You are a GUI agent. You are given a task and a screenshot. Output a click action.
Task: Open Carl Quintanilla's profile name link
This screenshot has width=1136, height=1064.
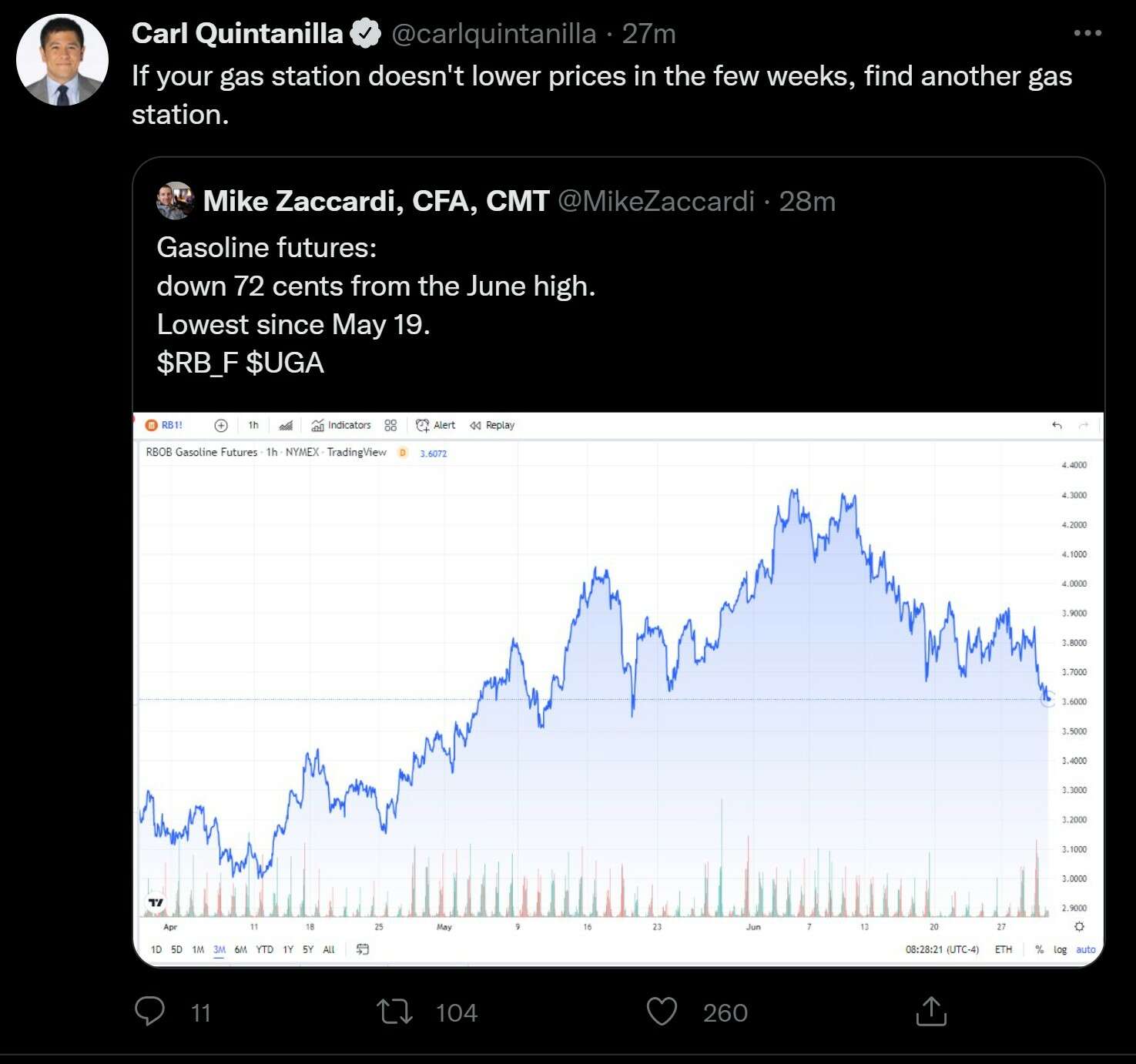point(237,34)
